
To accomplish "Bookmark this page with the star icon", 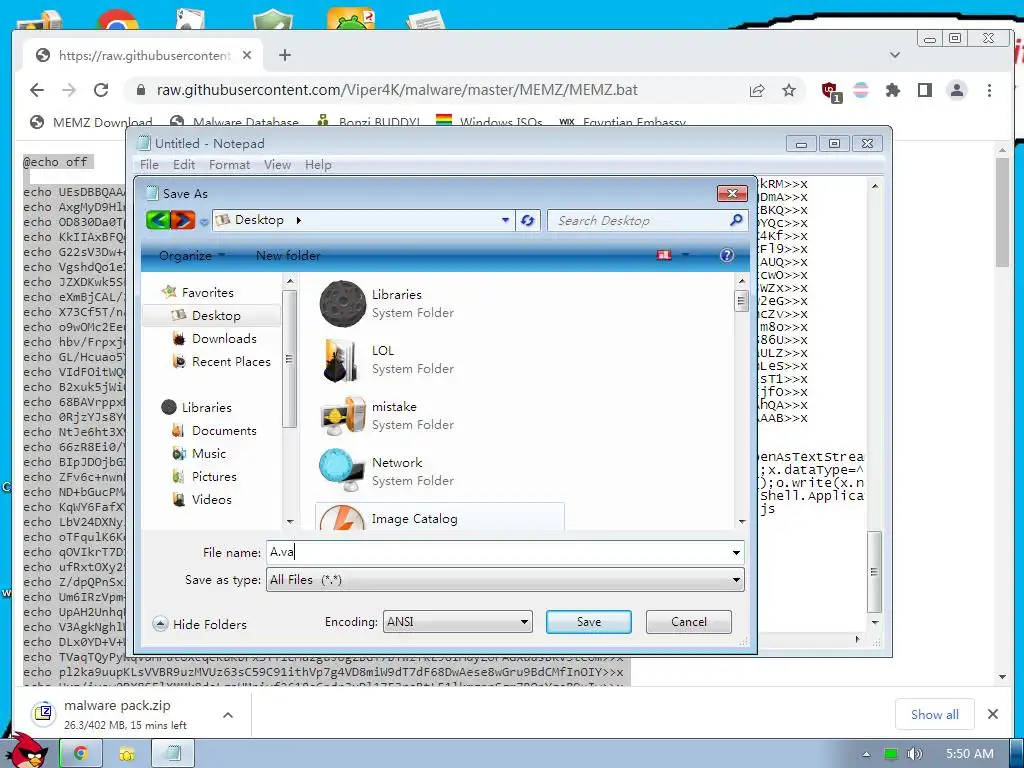I will tap(789, 90).
